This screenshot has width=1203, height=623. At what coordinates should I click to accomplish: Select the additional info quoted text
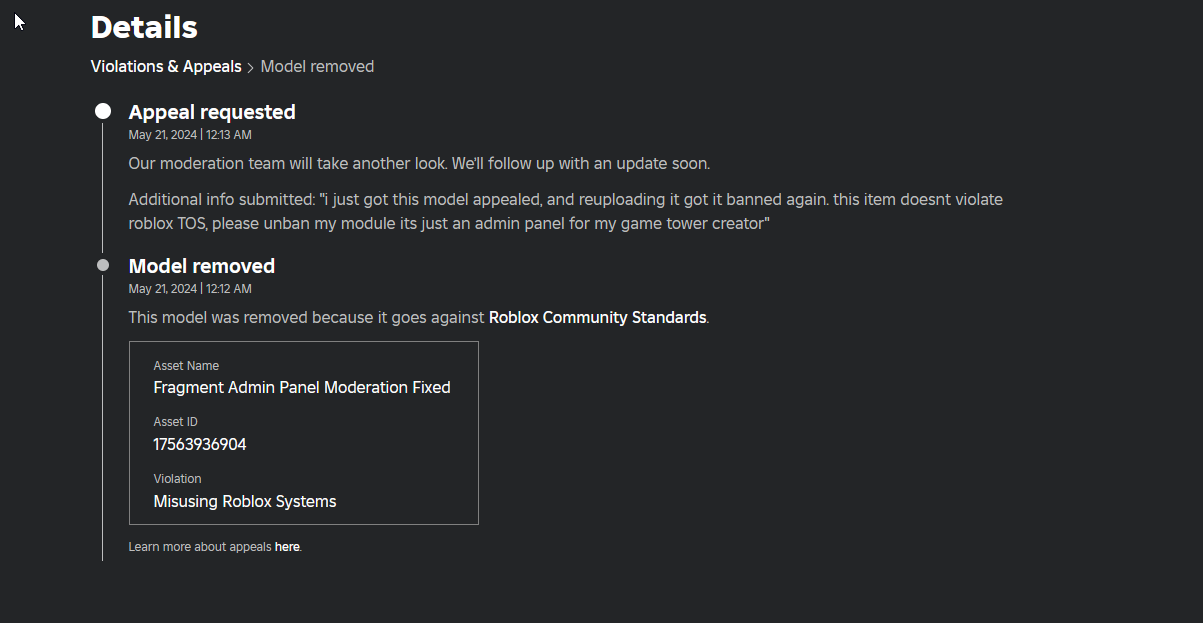pos(565,211)
